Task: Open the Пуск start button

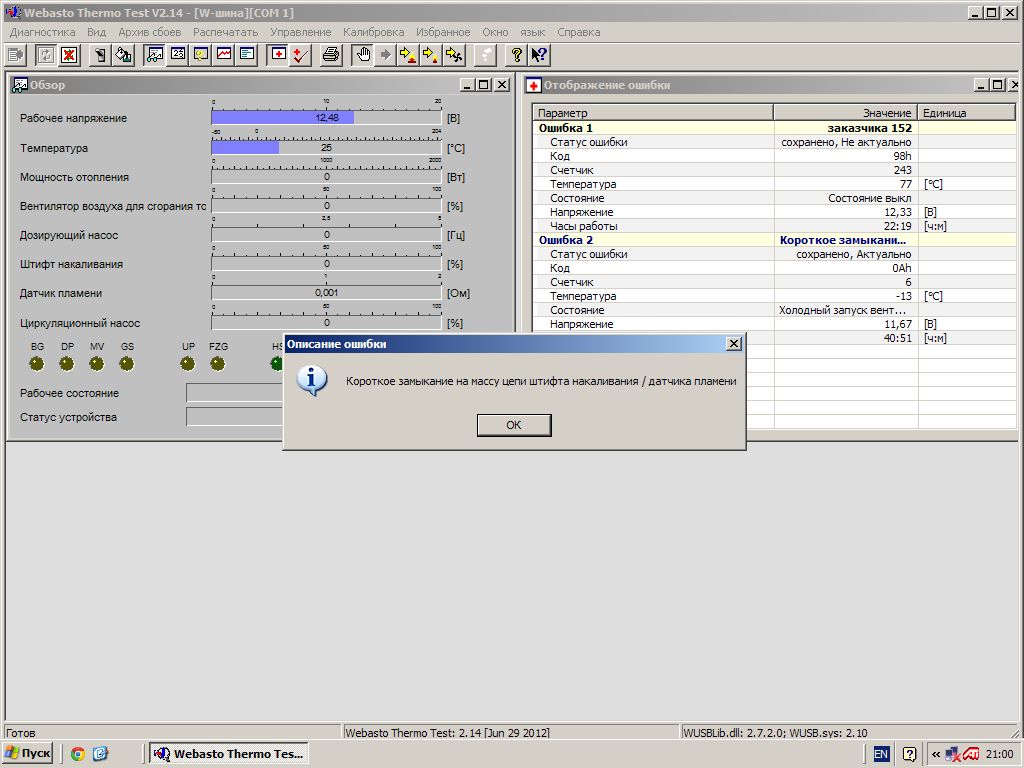Action: coord(27,754)
